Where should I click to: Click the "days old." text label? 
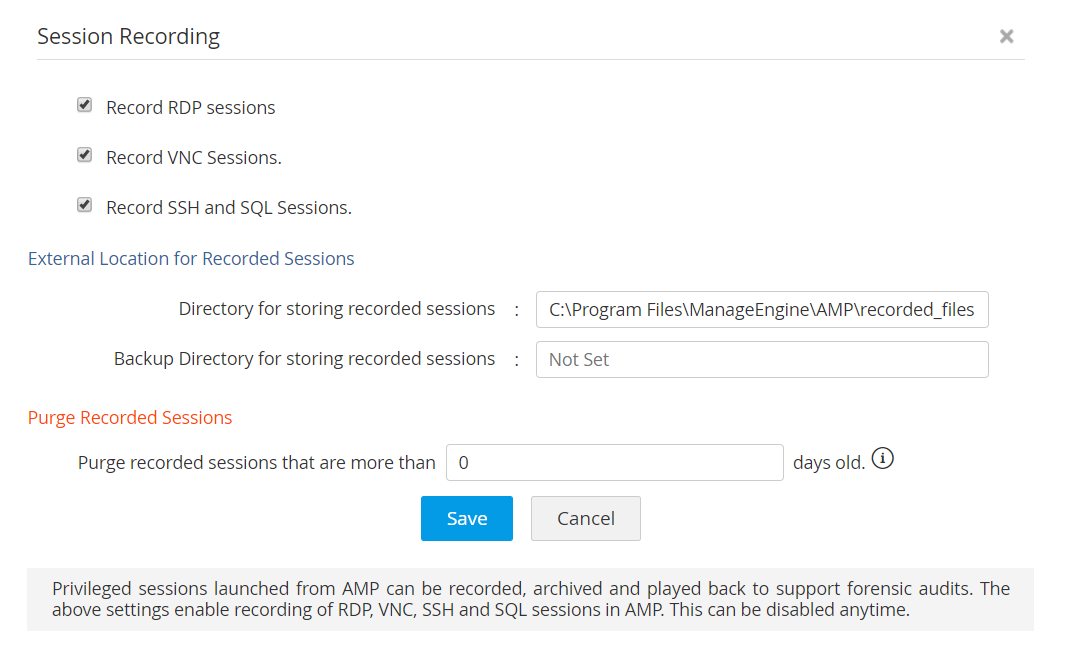tap(831, 462)
